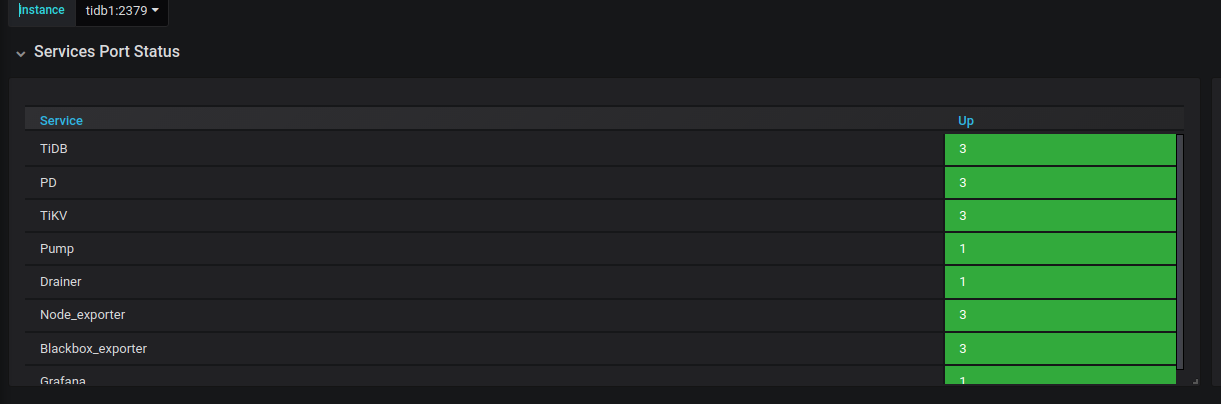1221x404 pixels.
Task: Click the partially visible Grafana row
Action: coord(63,379)
